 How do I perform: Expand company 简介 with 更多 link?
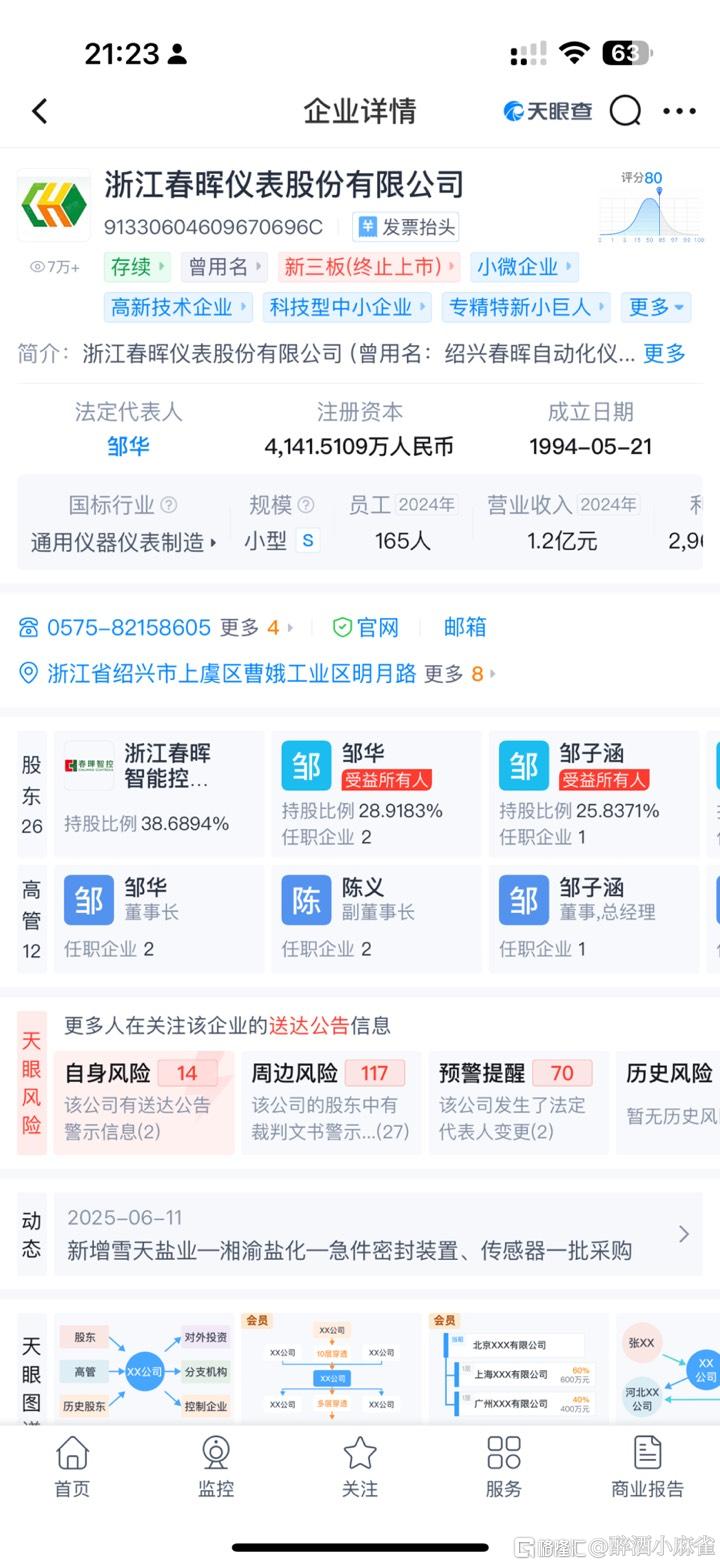point(664,353)
